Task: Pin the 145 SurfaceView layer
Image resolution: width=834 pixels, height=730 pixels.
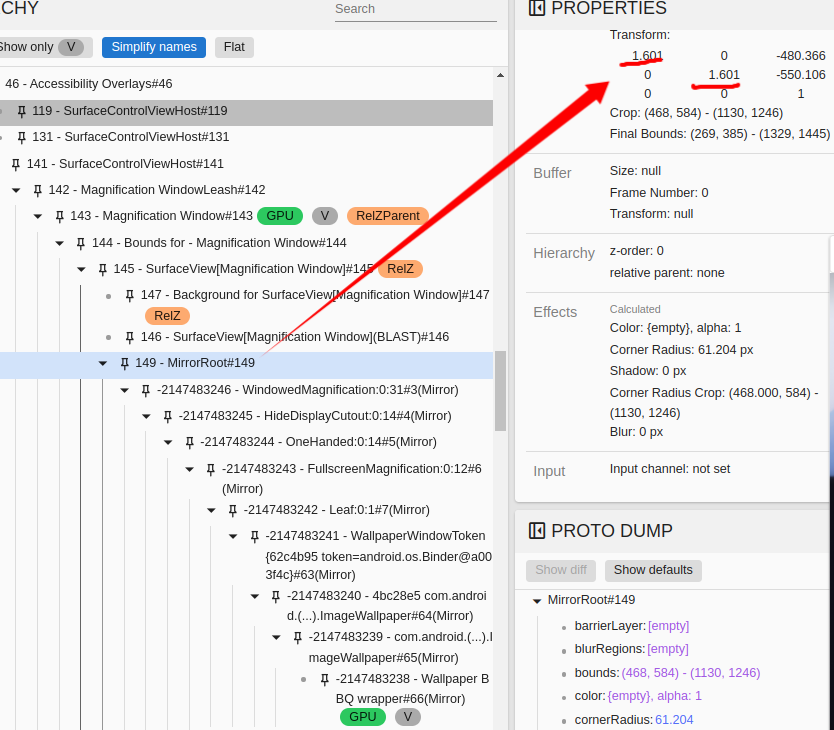Action: point(103,269)
